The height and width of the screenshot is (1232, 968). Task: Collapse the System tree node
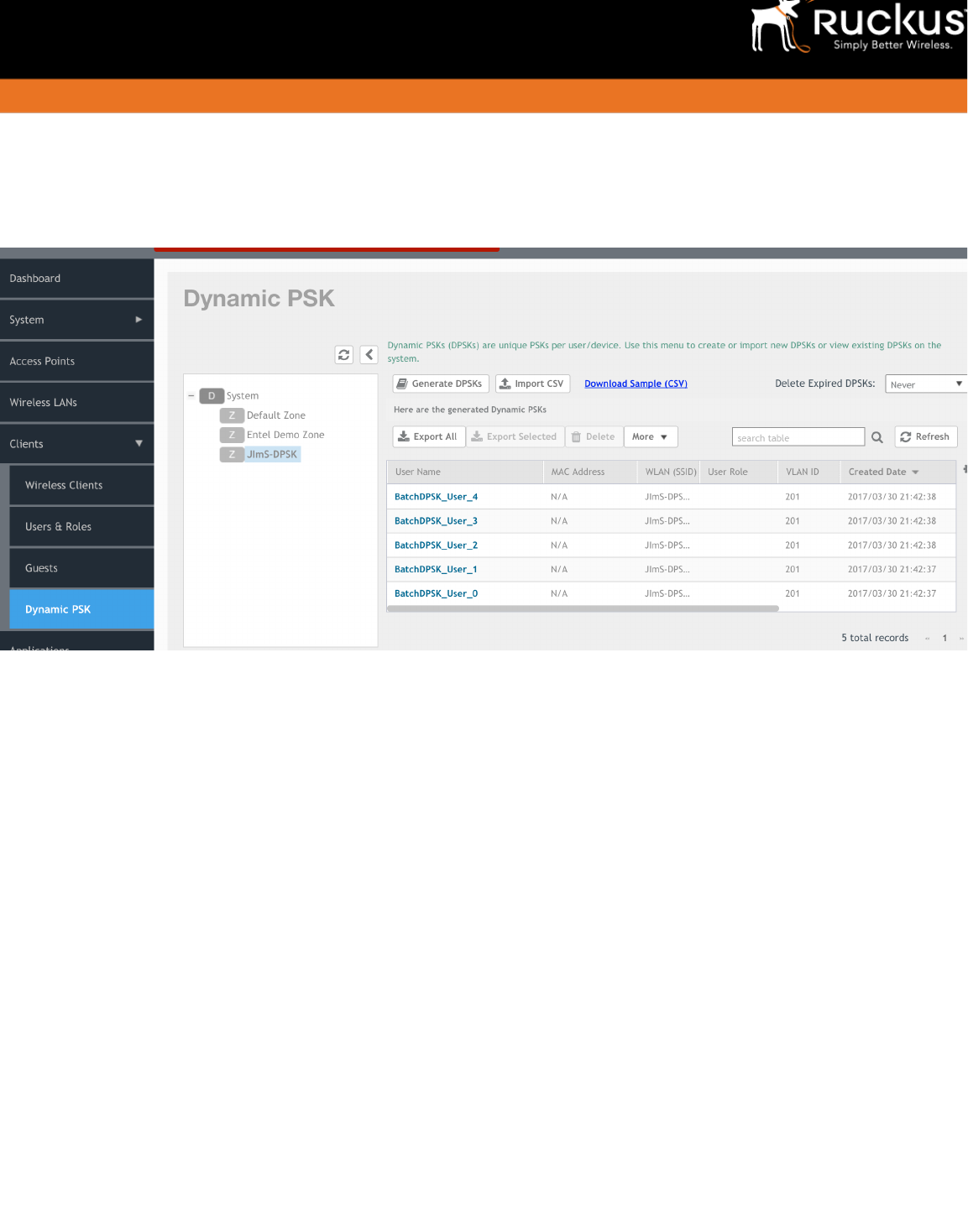[191, 396]
